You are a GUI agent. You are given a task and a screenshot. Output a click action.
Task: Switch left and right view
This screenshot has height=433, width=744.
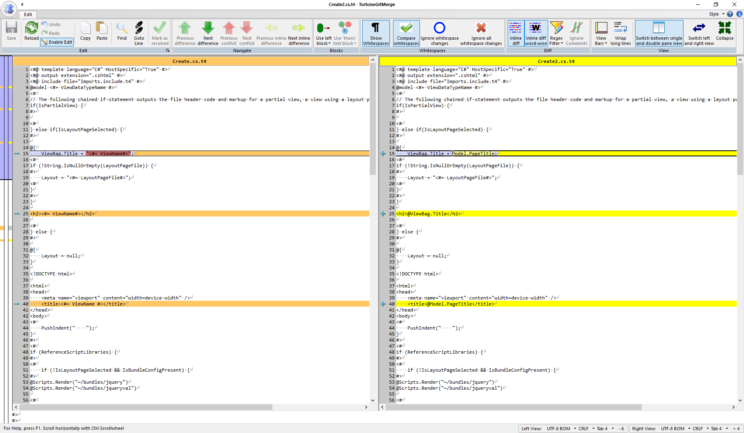click(x=699, y=33)
